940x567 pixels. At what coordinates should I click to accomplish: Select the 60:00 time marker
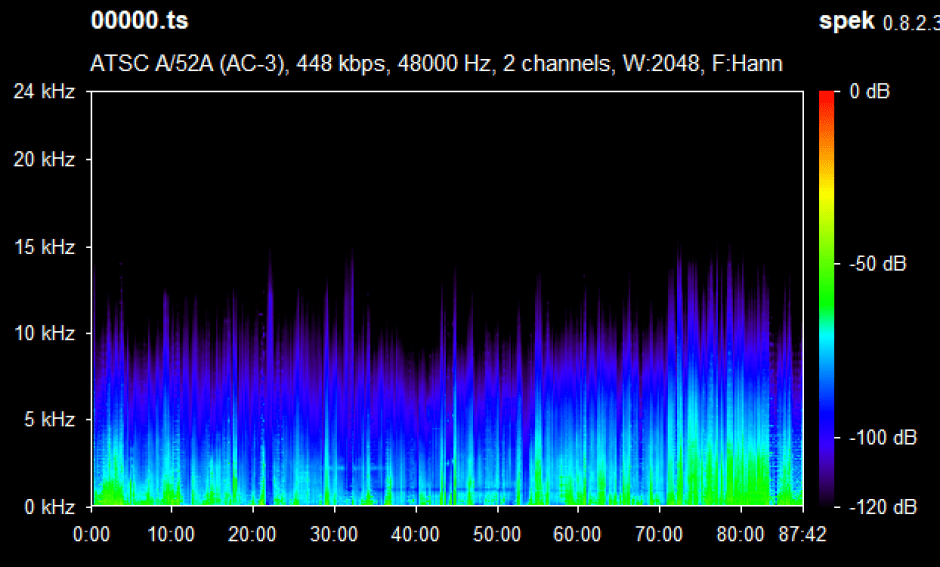click(x=577, y=535)
